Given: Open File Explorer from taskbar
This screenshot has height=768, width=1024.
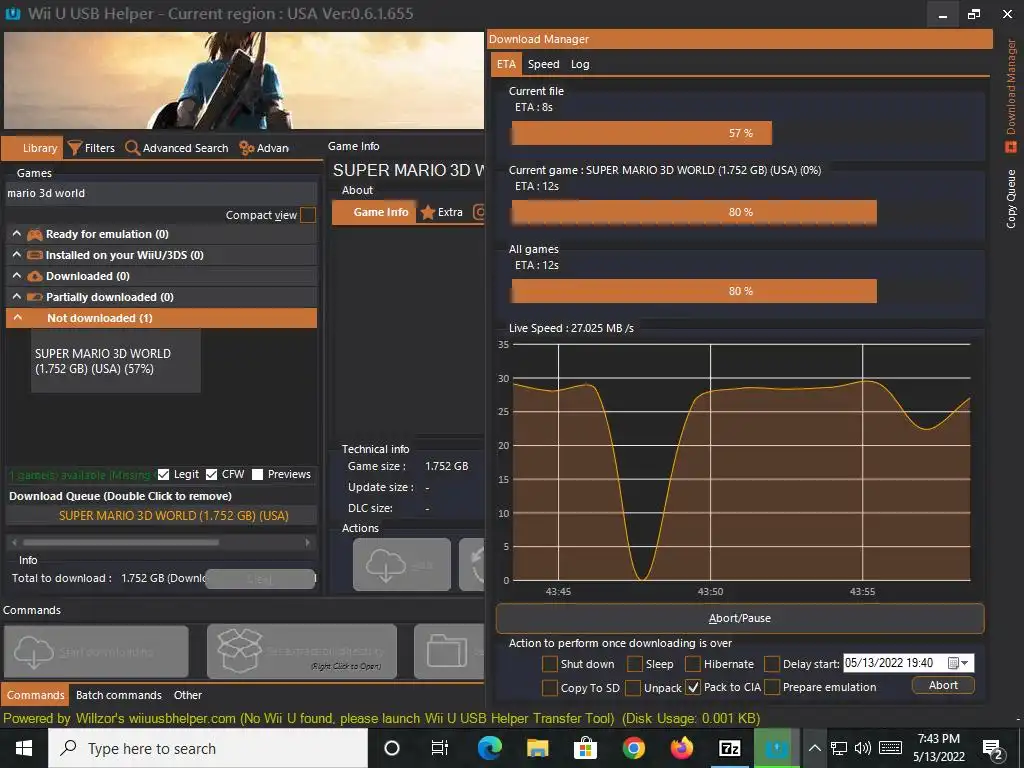Looking at the screenshot, I should pos(537,748).
